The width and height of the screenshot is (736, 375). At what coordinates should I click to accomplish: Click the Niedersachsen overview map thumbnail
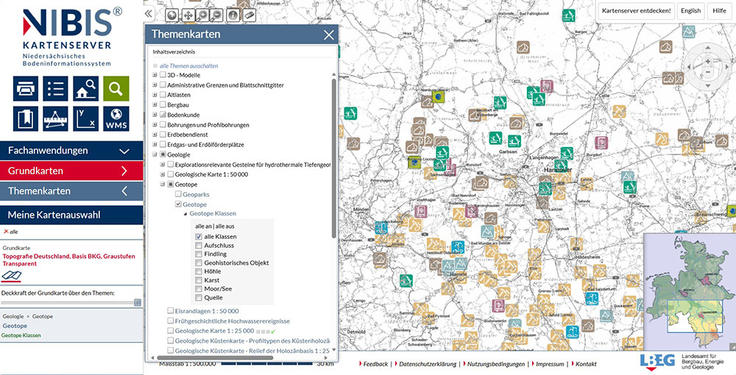click(x=690, y=291)
